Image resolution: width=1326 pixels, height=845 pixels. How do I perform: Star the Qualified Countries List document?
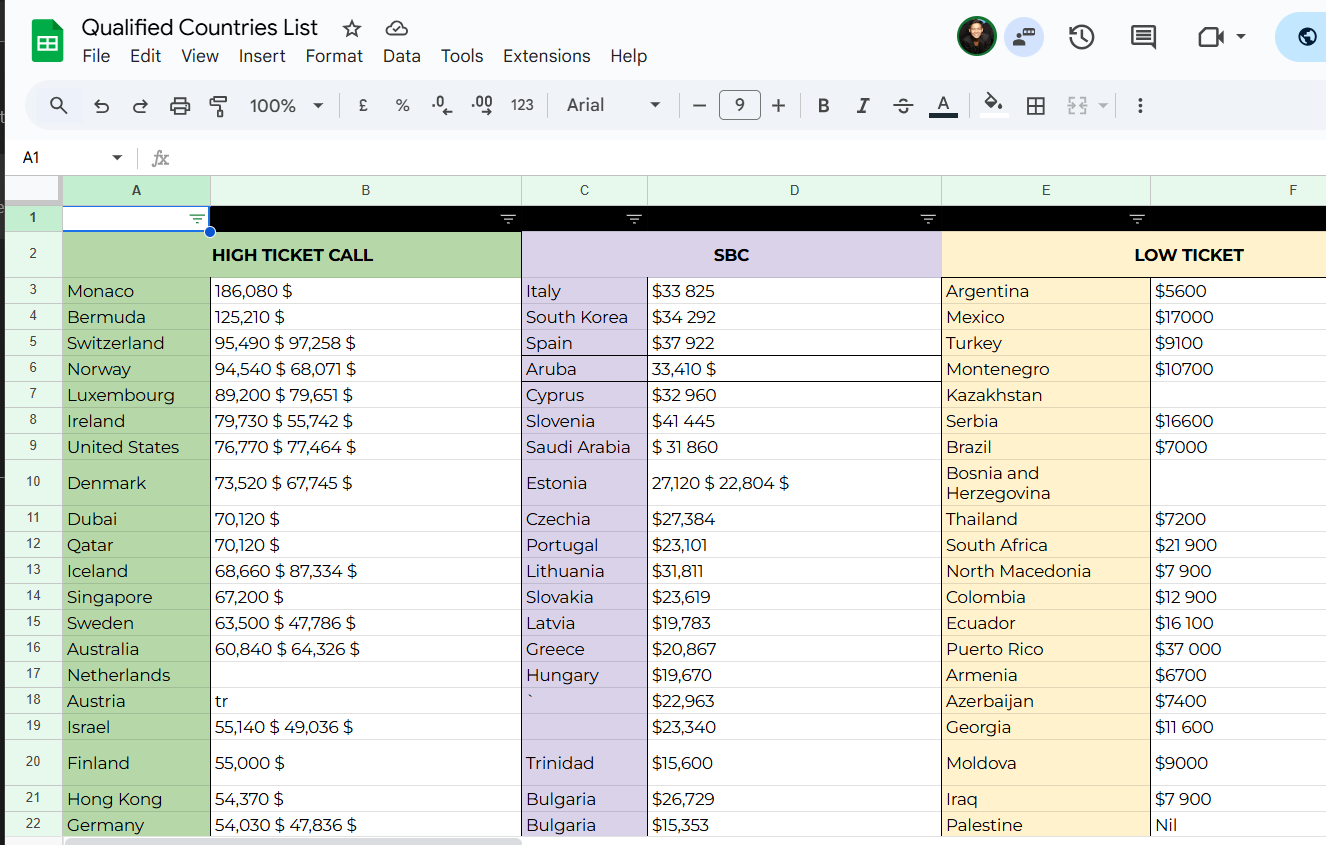pos(352,28)
